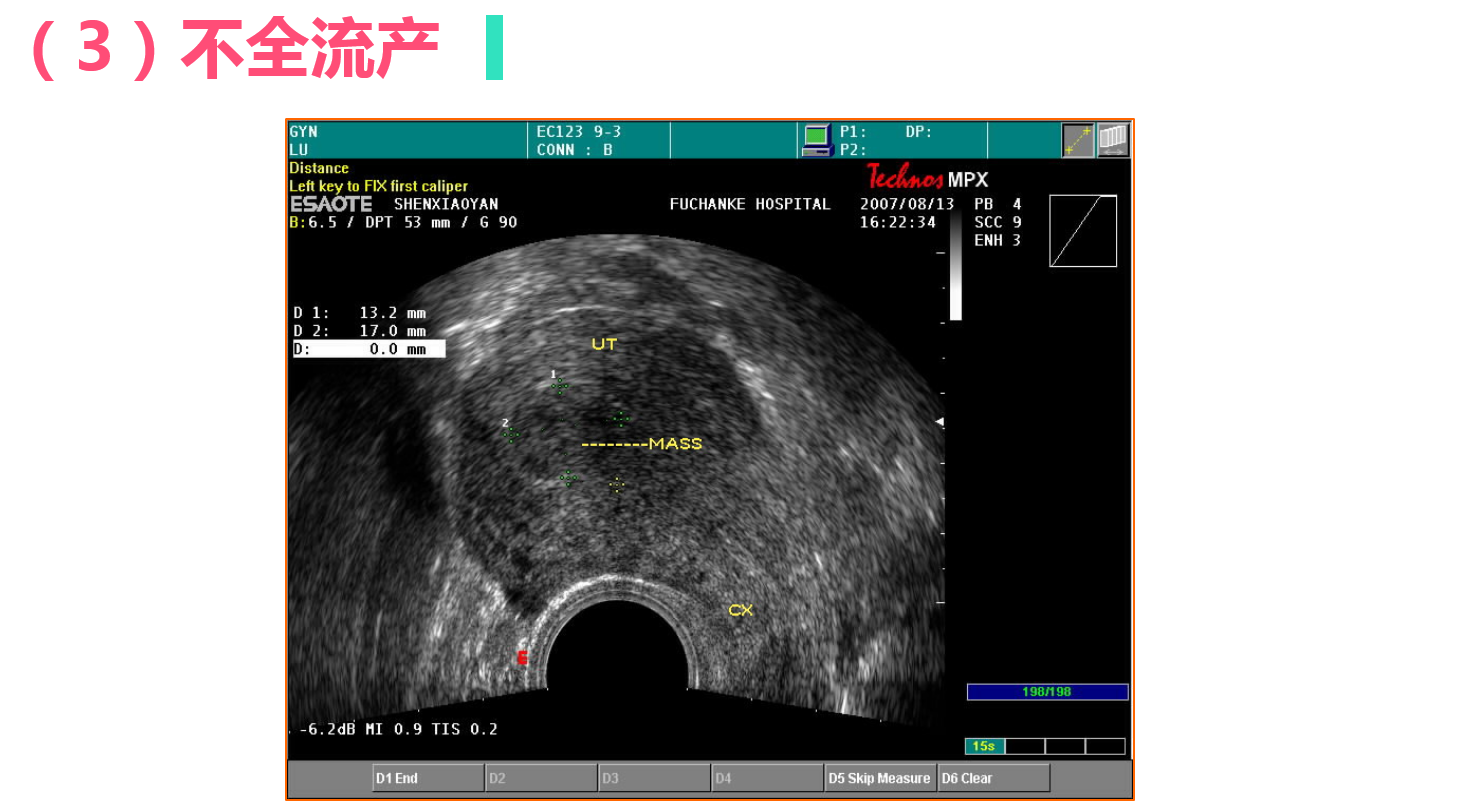Click the FUCHANKE HOSPITAL text
1459x810 pixels.
click(x=750, y=204)
